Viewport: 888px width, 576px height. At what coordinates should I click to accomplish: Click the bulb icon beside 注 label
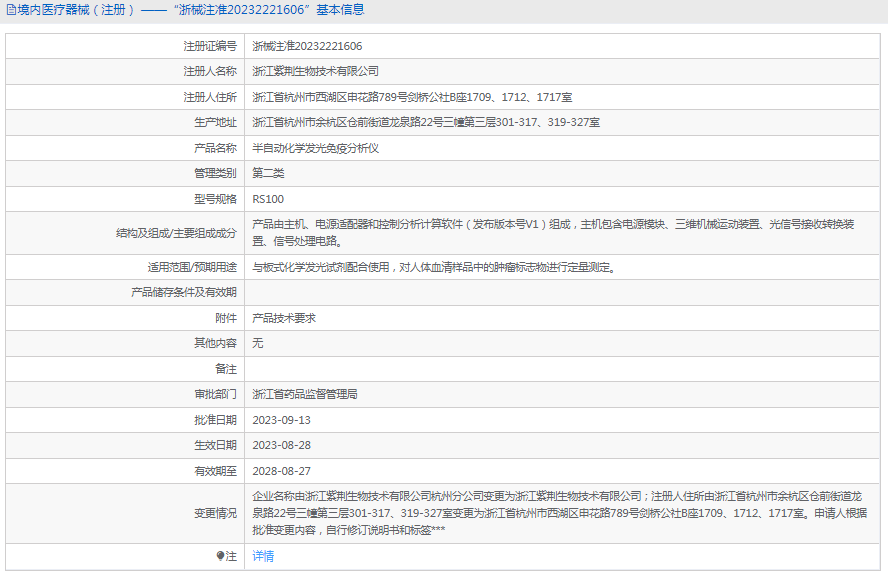(220, 556)
